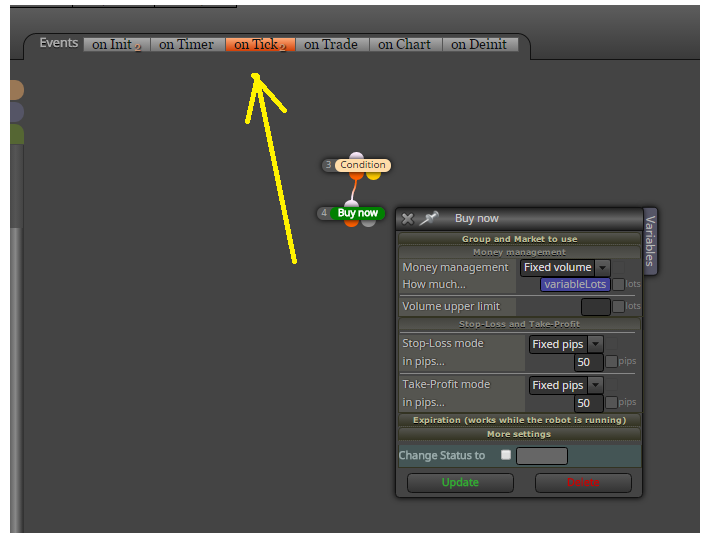Click the Condition block's top input connector

coord(356,156)
